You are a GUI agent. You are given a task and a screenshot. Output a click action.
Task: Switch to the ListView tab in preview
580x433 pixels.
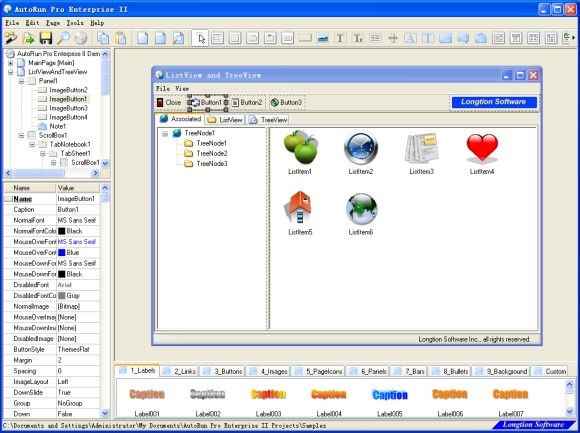click(225, 119)
